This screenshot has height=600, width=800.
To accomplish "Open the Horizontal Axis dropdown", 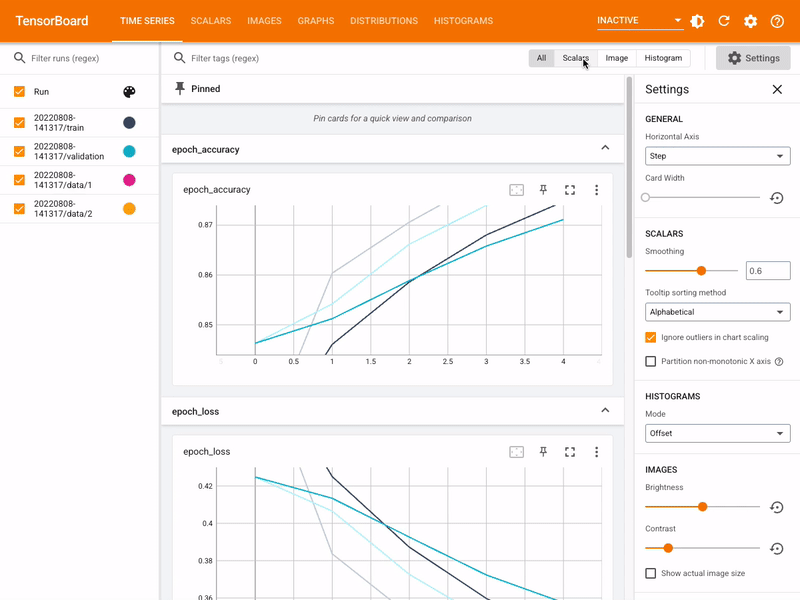I will (717, 156).
